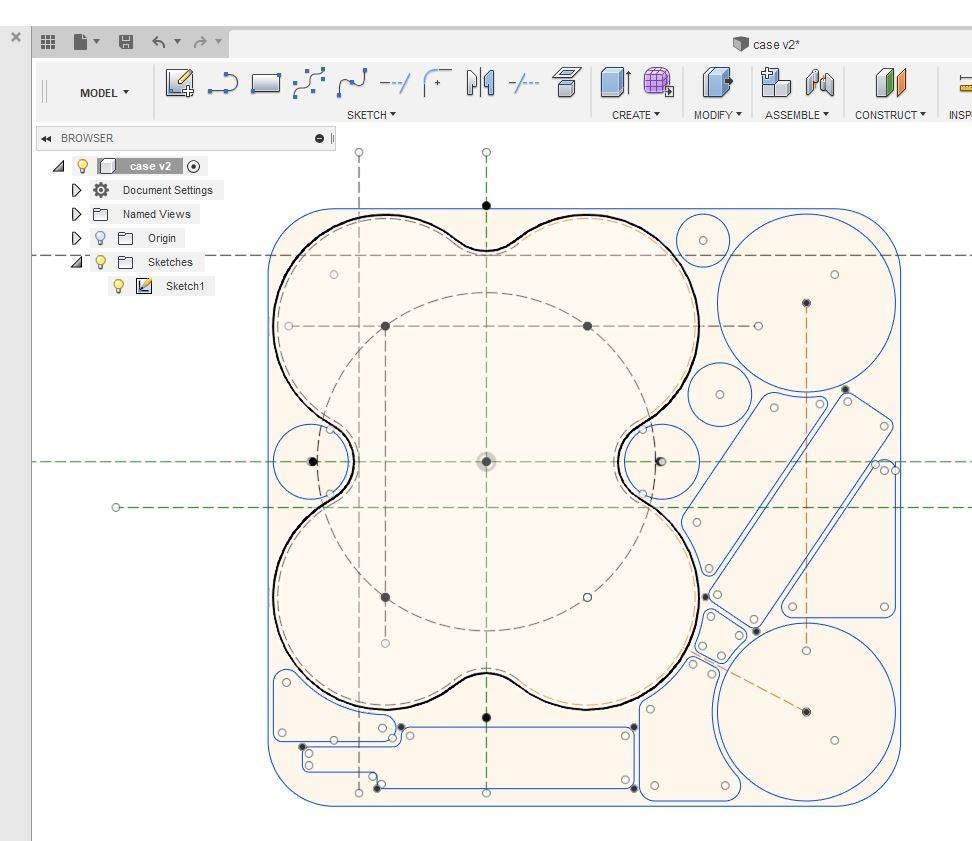Image resolution: width=972 pixels, height=841 pixels.
Task: Click the Undo button
Action: click(158, 42)
